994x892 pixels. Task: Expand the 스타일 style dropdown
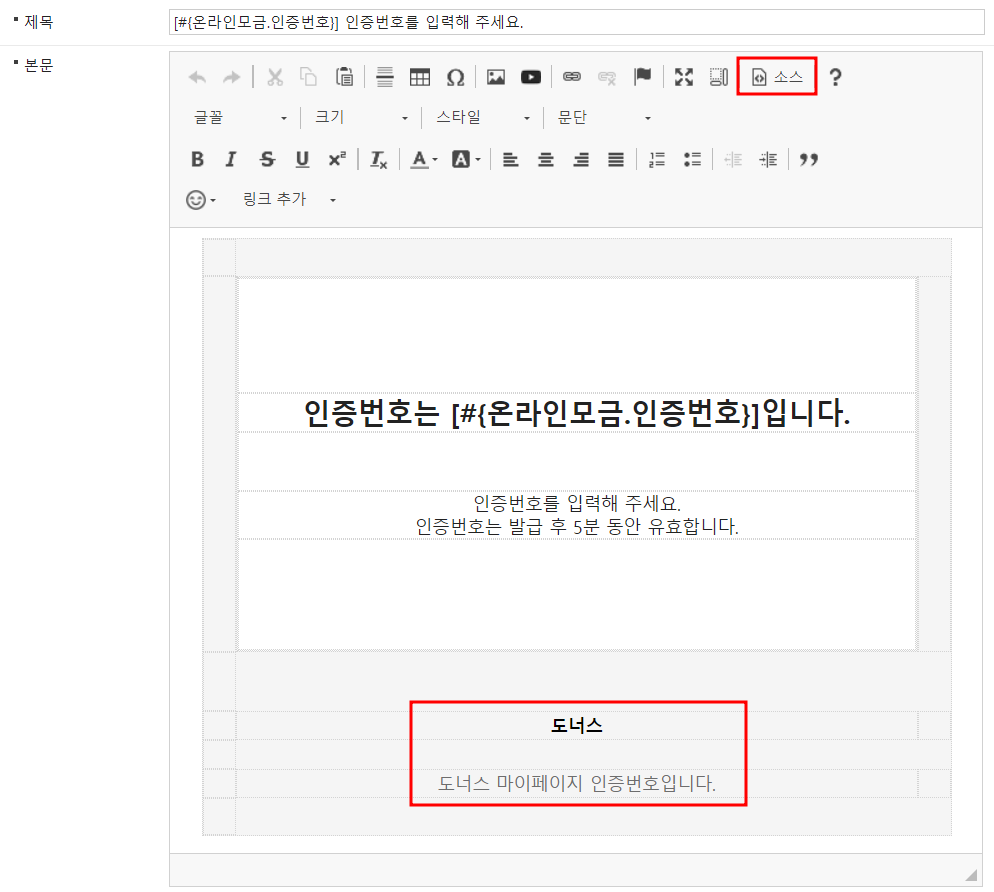(483, 118)
